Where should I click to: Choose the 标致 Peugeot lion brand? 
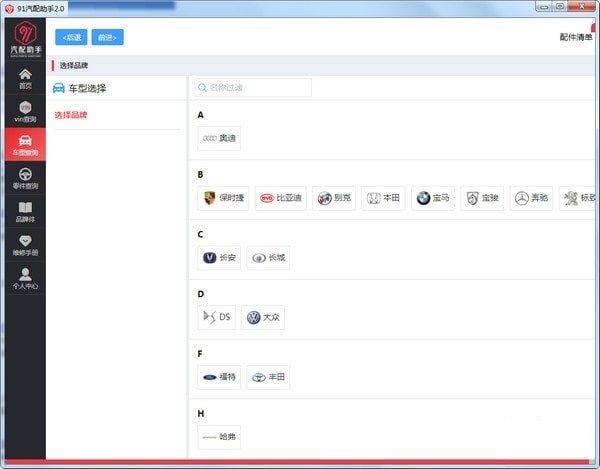pos(577,198)
